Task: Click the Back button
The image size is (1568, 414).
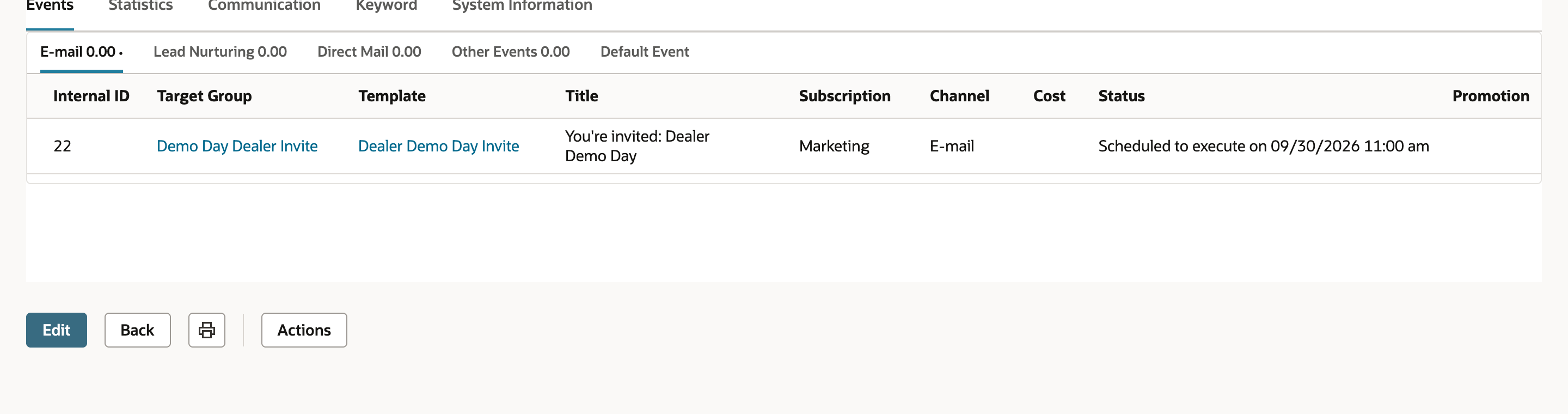Action: pos(138,330)
